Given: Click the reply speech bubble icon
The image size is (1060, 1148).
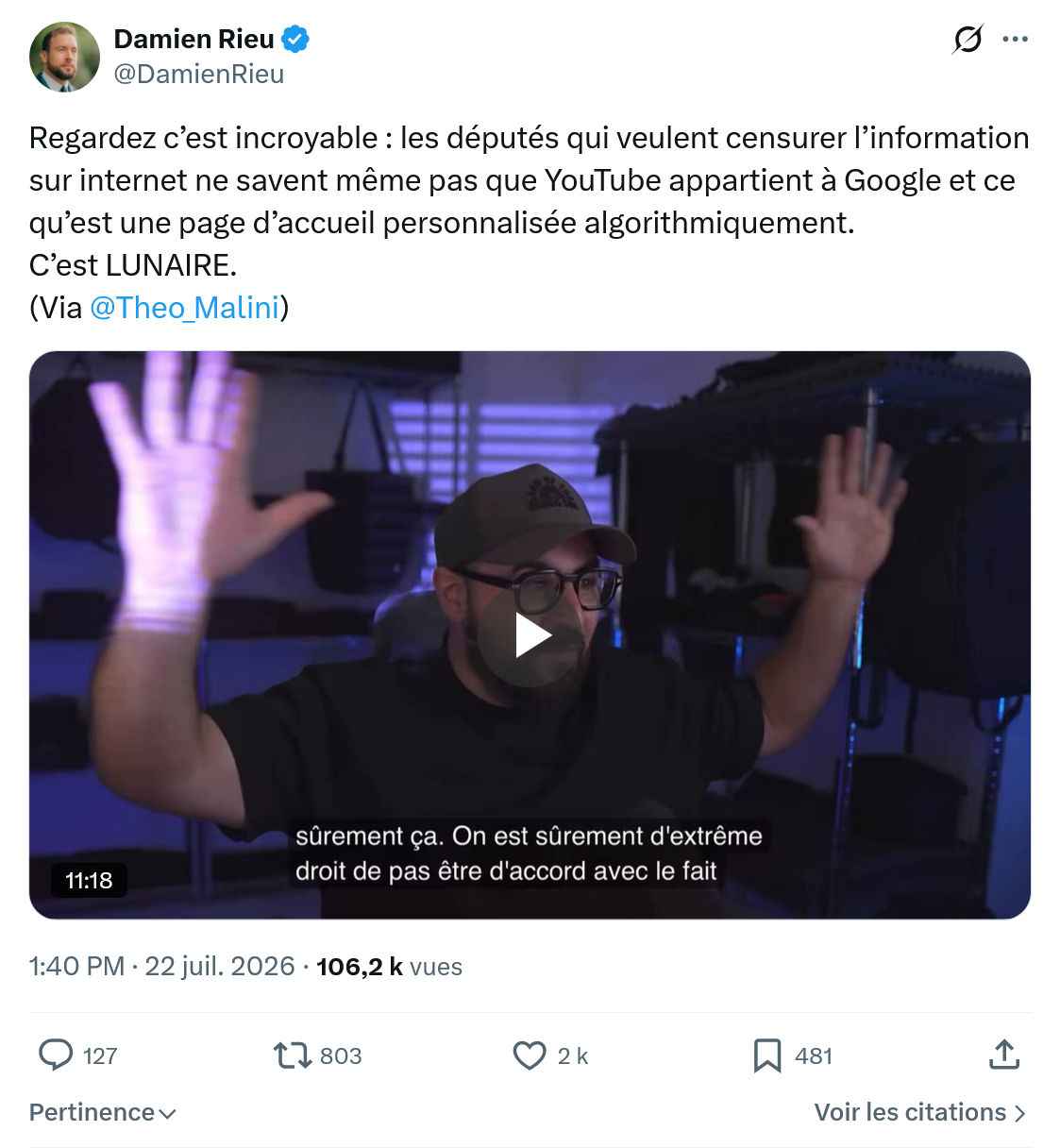Looking at the screenshot, I should click(x=56, y=1055).
